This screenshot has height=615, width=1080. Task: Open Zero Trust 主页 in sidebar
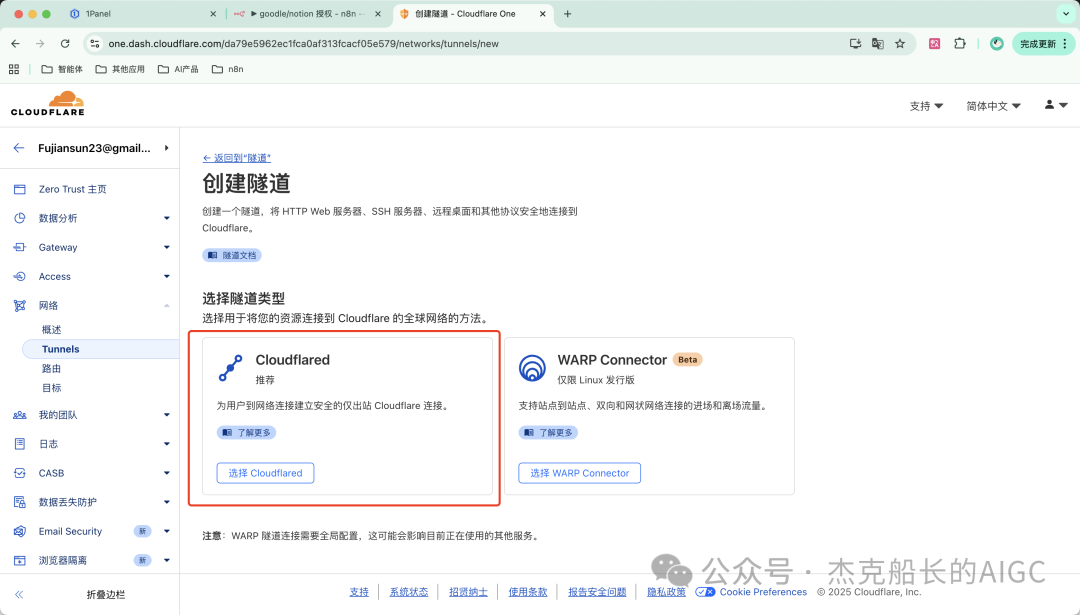[72, 189]
